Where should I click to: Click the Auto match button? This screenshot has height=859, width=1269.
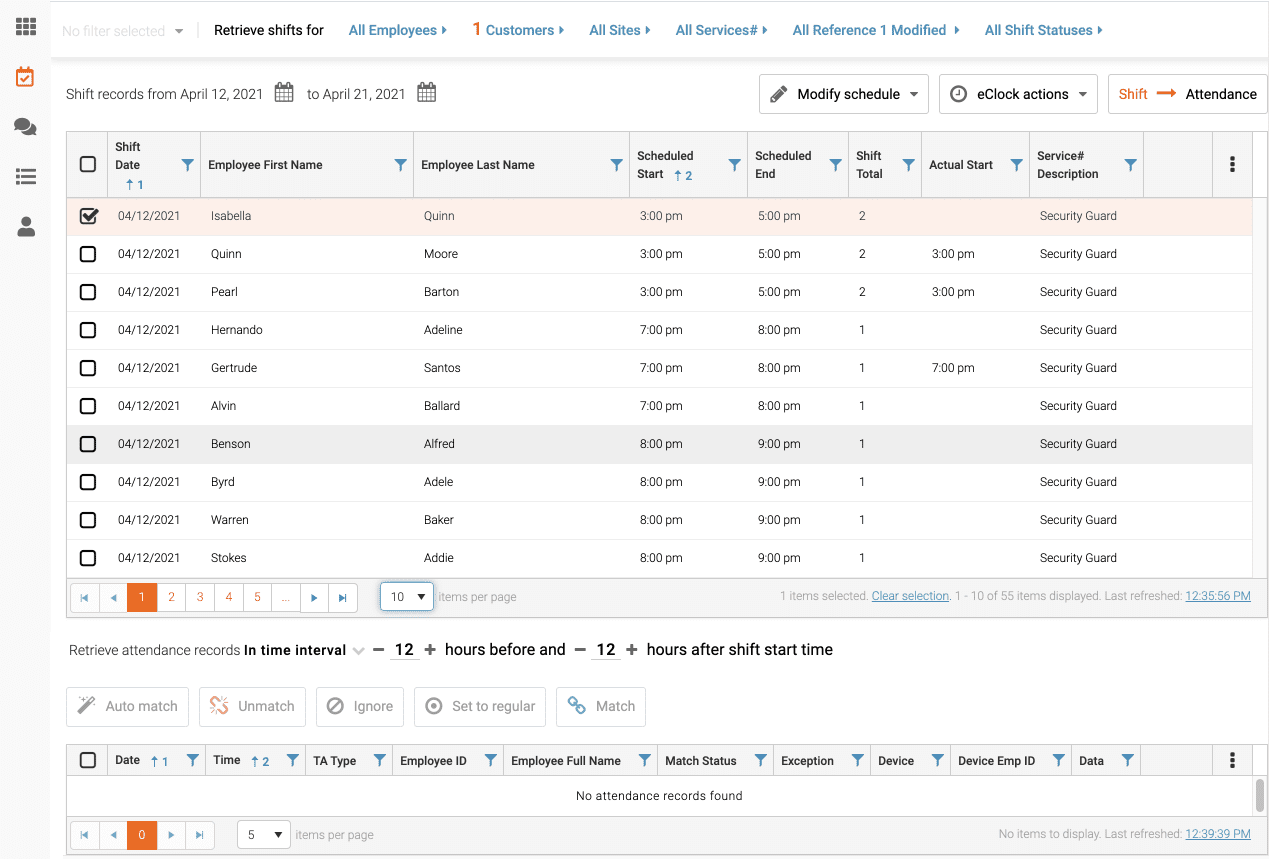pos(128,706)
